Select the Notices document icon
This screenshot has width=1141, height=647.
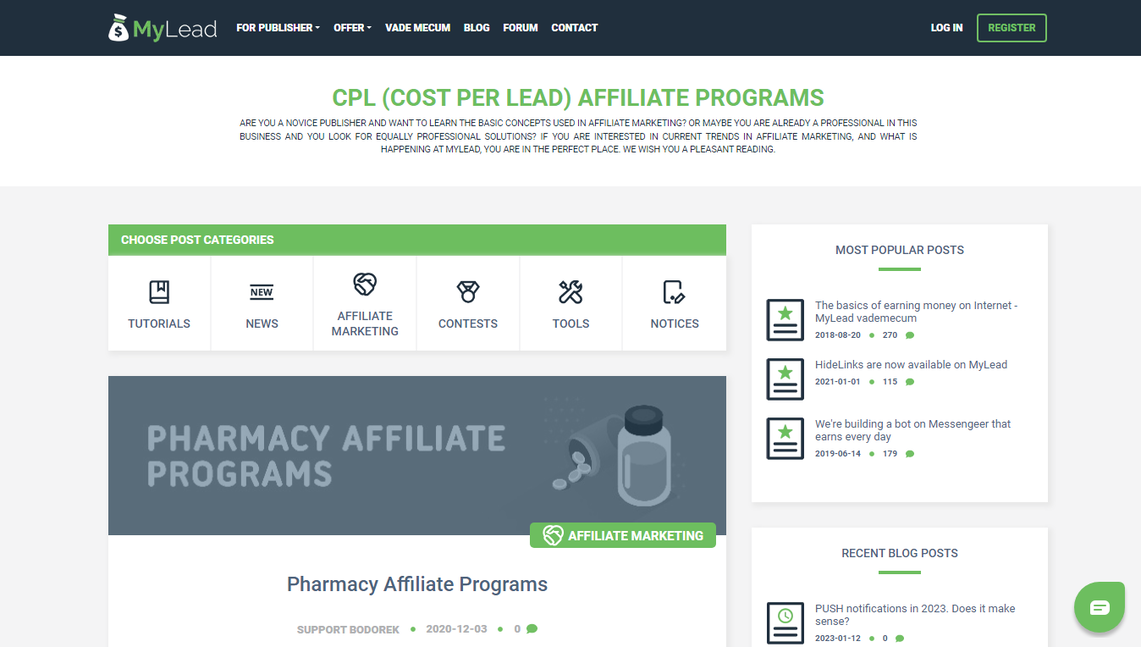[x=674, y=292]
